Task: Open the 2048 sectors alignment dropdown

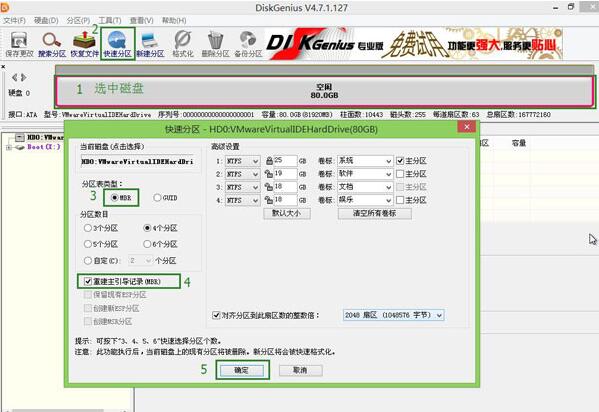Action: point(393,315)
